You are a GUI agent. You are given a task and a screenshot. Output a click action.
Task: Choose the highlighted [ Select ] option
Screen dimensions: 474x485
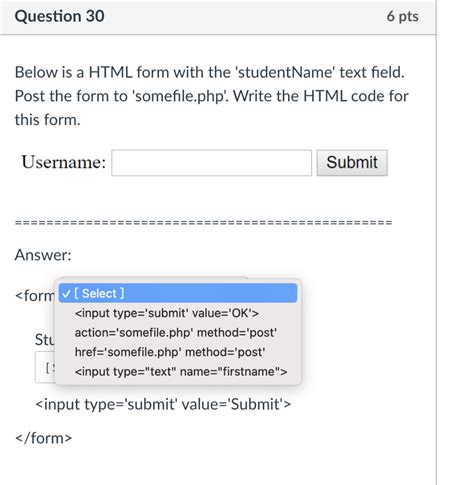[178, 293]
